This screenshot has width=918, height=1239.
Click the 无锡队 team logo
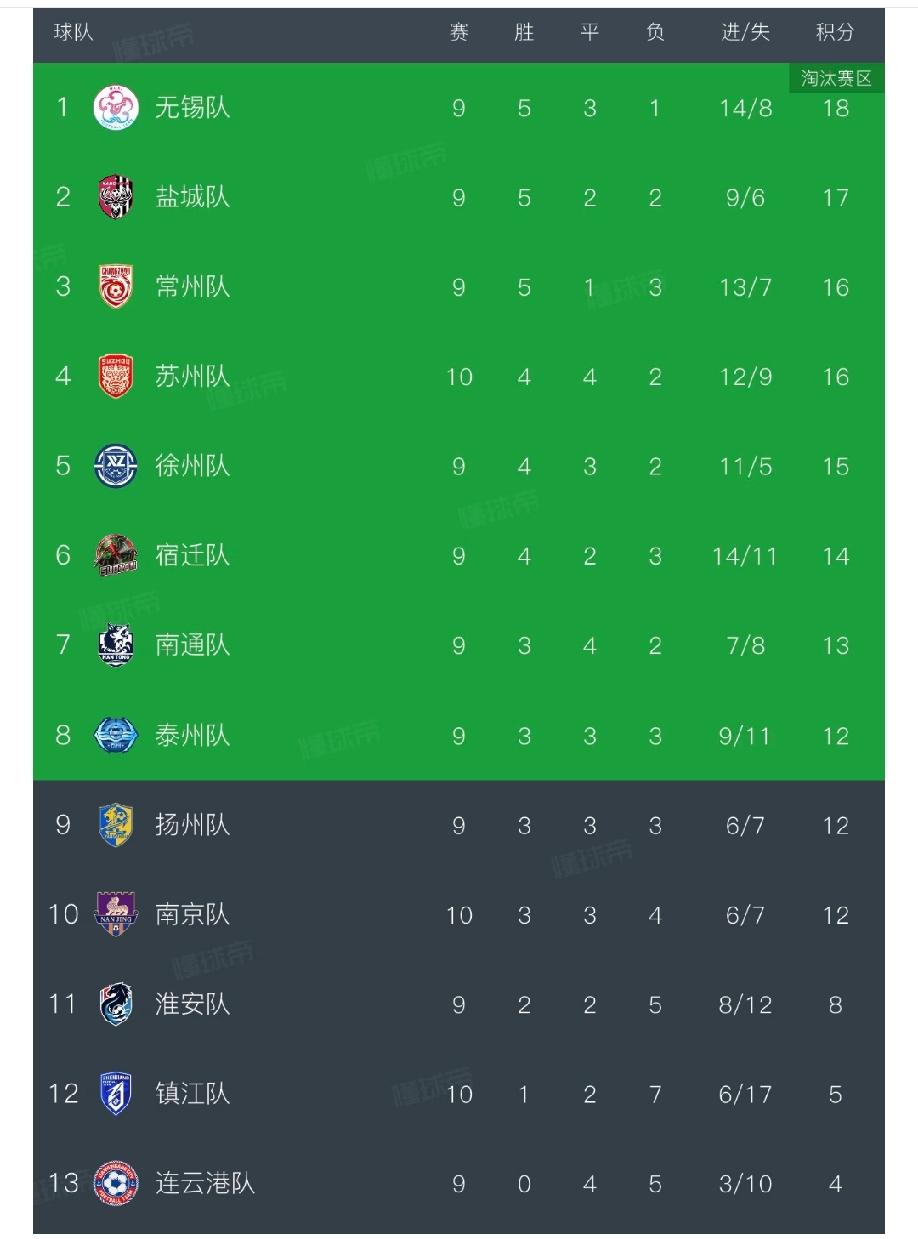(116, 108)
